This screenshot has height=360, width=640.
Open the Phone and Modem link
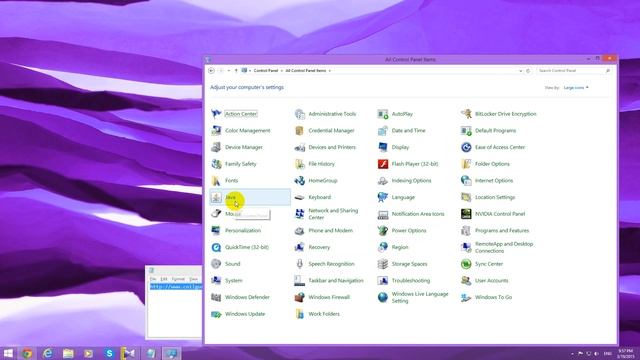(x=330, y=231)
